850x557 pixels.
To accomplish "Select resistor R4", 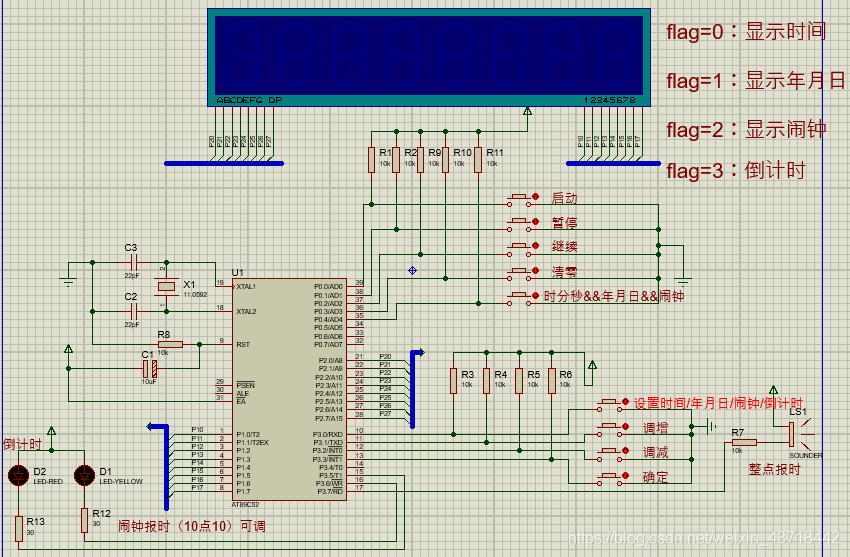I will 487,381.
